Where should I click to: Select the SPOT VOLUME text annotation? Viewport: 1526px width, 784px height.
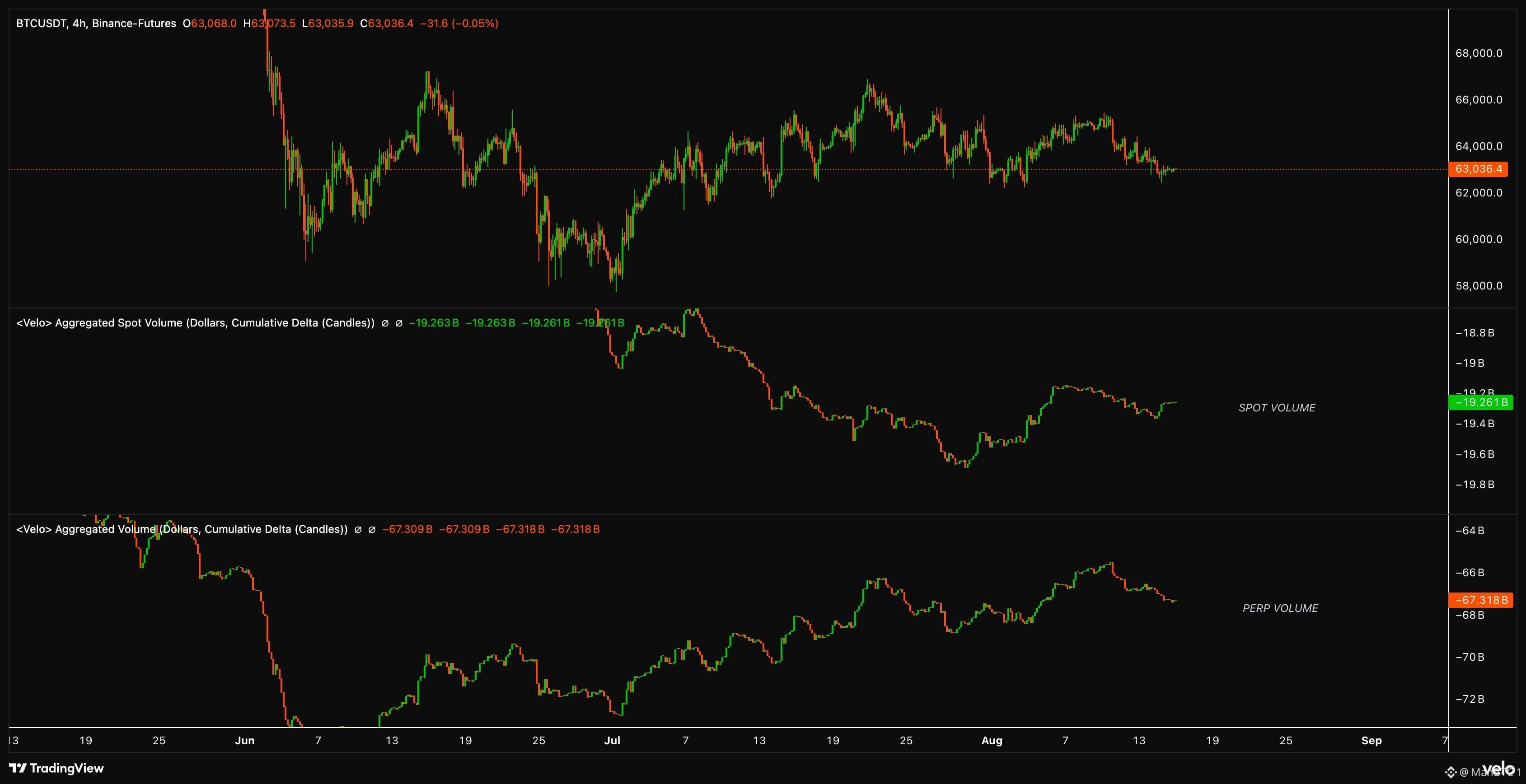(x=1277, y=407)
